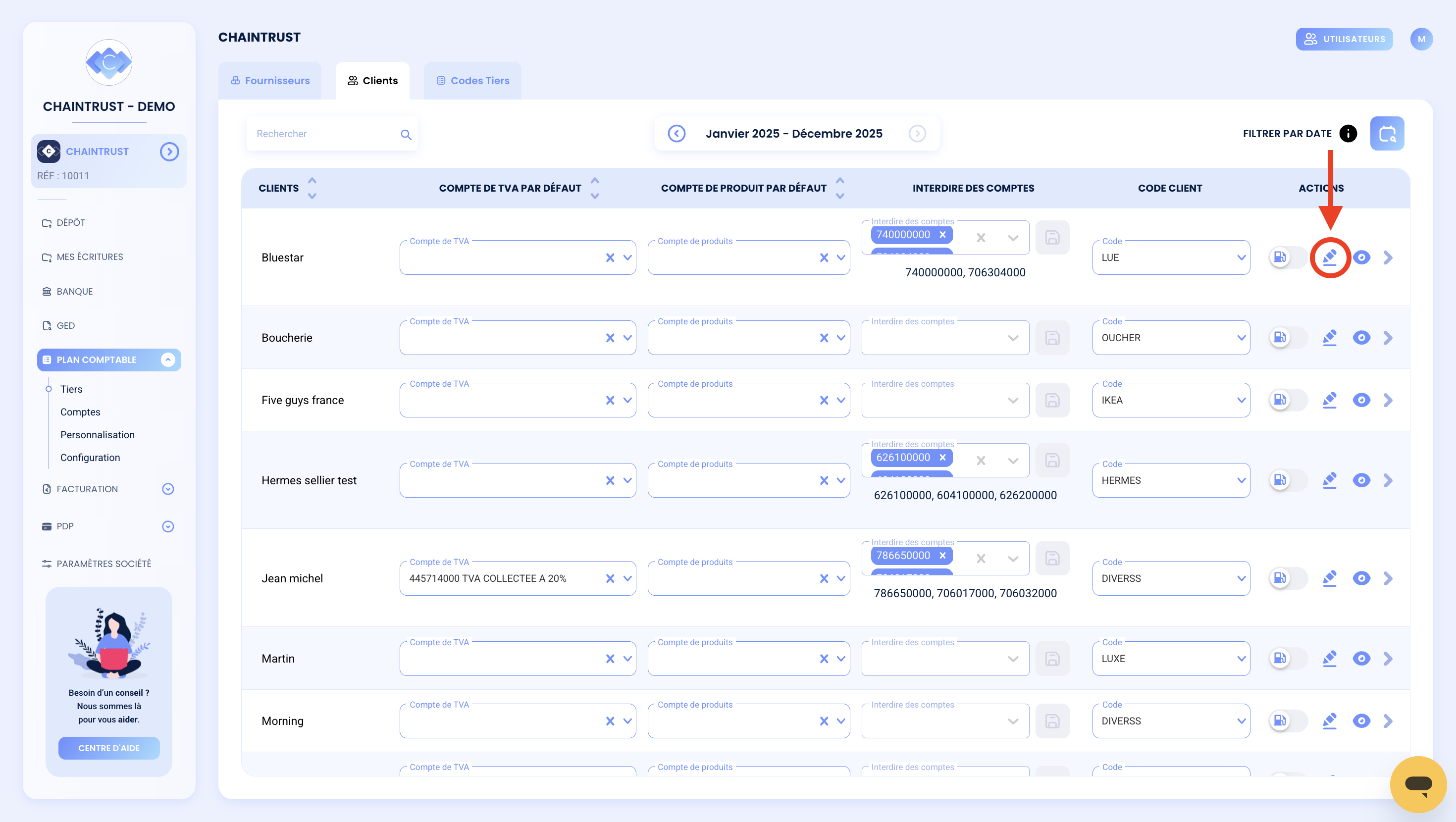Save forbidden accounts for Bluestar
The width and height of the screenshot is (1456, 822).
point(1052,238)
